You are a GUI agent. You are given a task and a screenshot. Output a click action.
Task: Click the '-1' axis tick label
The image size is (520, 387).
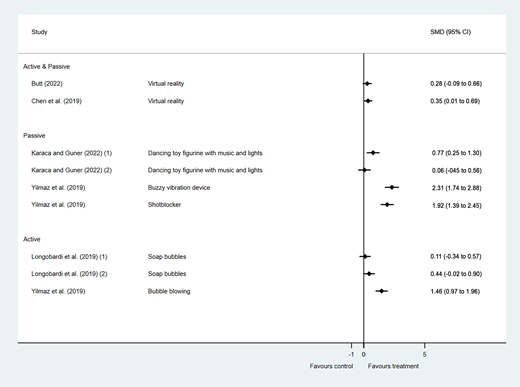pyautogui.click(x=351, y=354)
